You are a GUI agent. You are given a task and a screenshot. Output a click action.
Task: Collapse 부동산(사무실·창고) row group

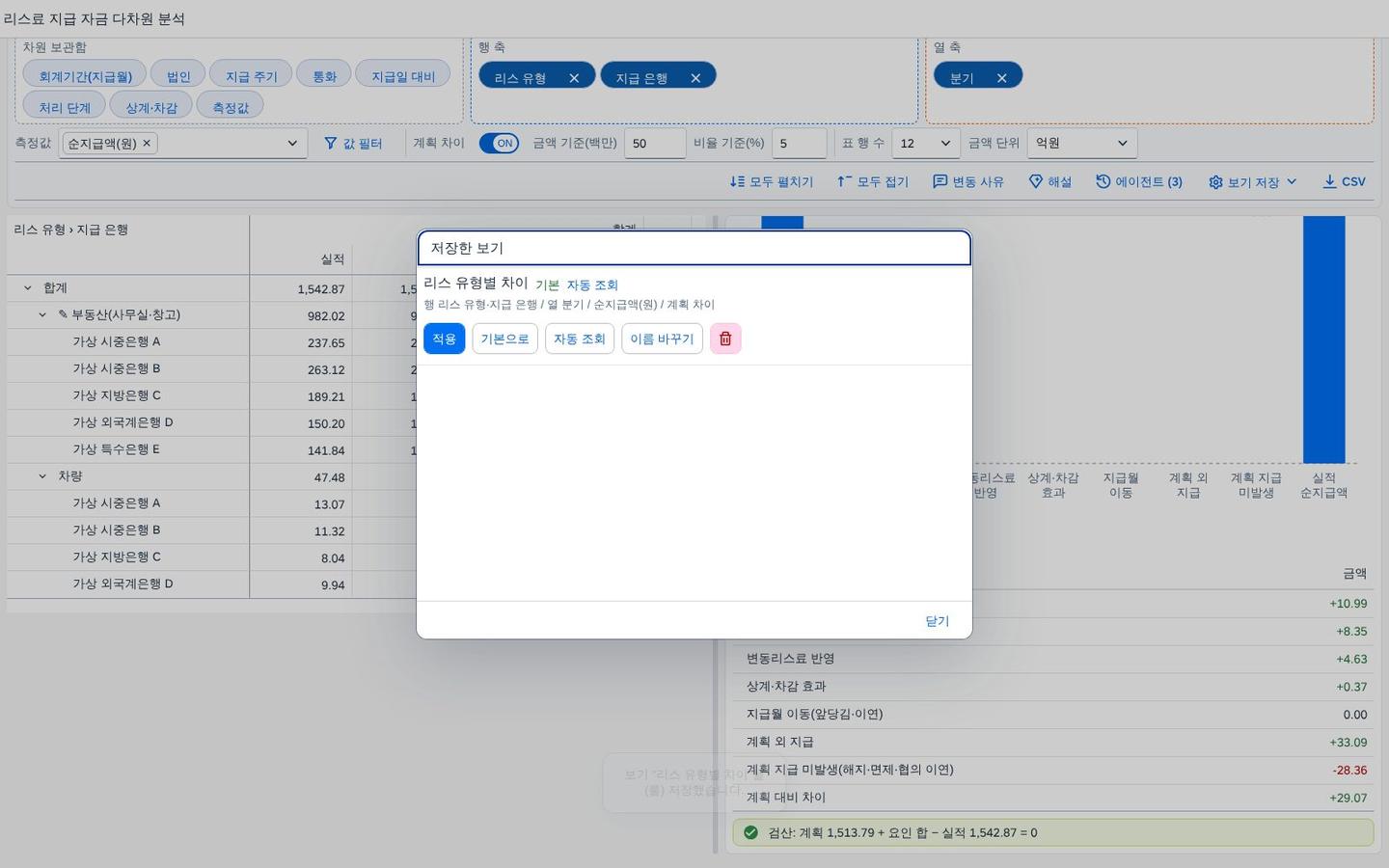(42, 314)
